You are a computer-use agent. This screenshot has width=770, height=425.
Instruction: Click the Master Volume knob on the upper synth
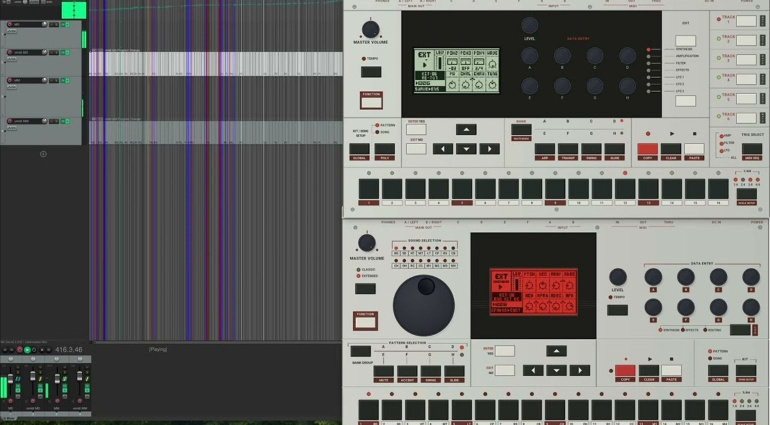[x=370, y=29]
